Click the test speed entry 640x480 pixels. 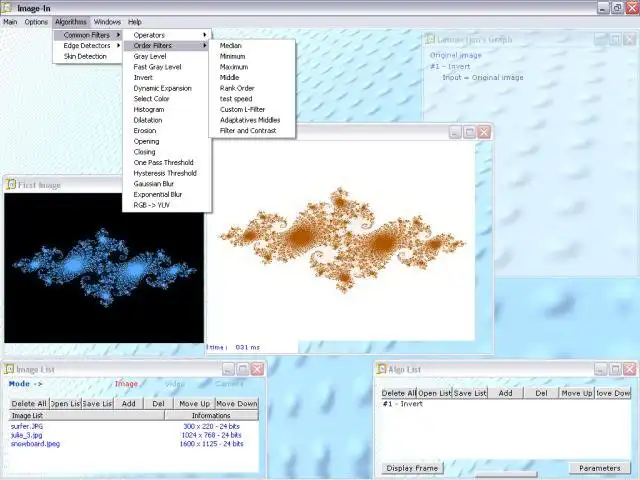click(x=252, y=99)
